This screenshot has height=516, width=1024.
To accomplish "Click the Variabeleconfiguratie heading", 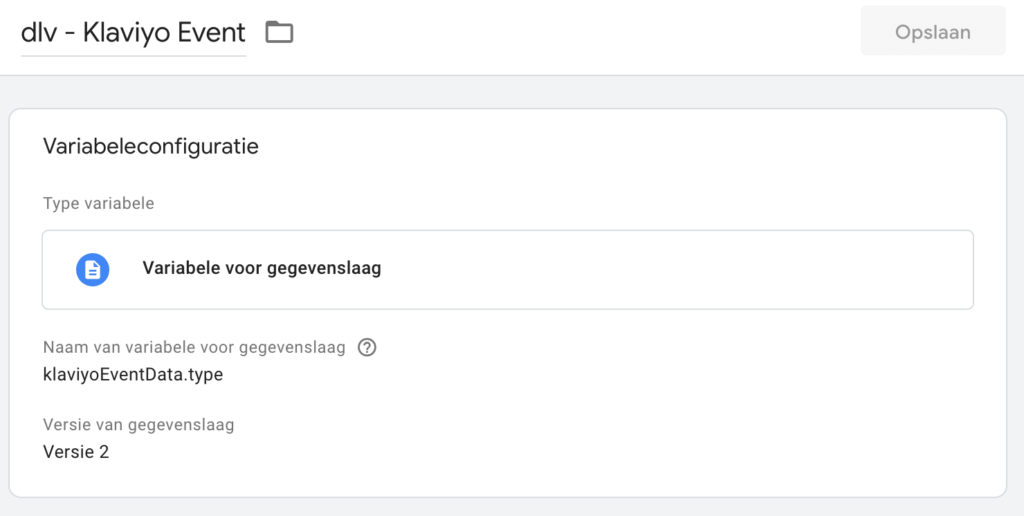I will click(151, 146).
